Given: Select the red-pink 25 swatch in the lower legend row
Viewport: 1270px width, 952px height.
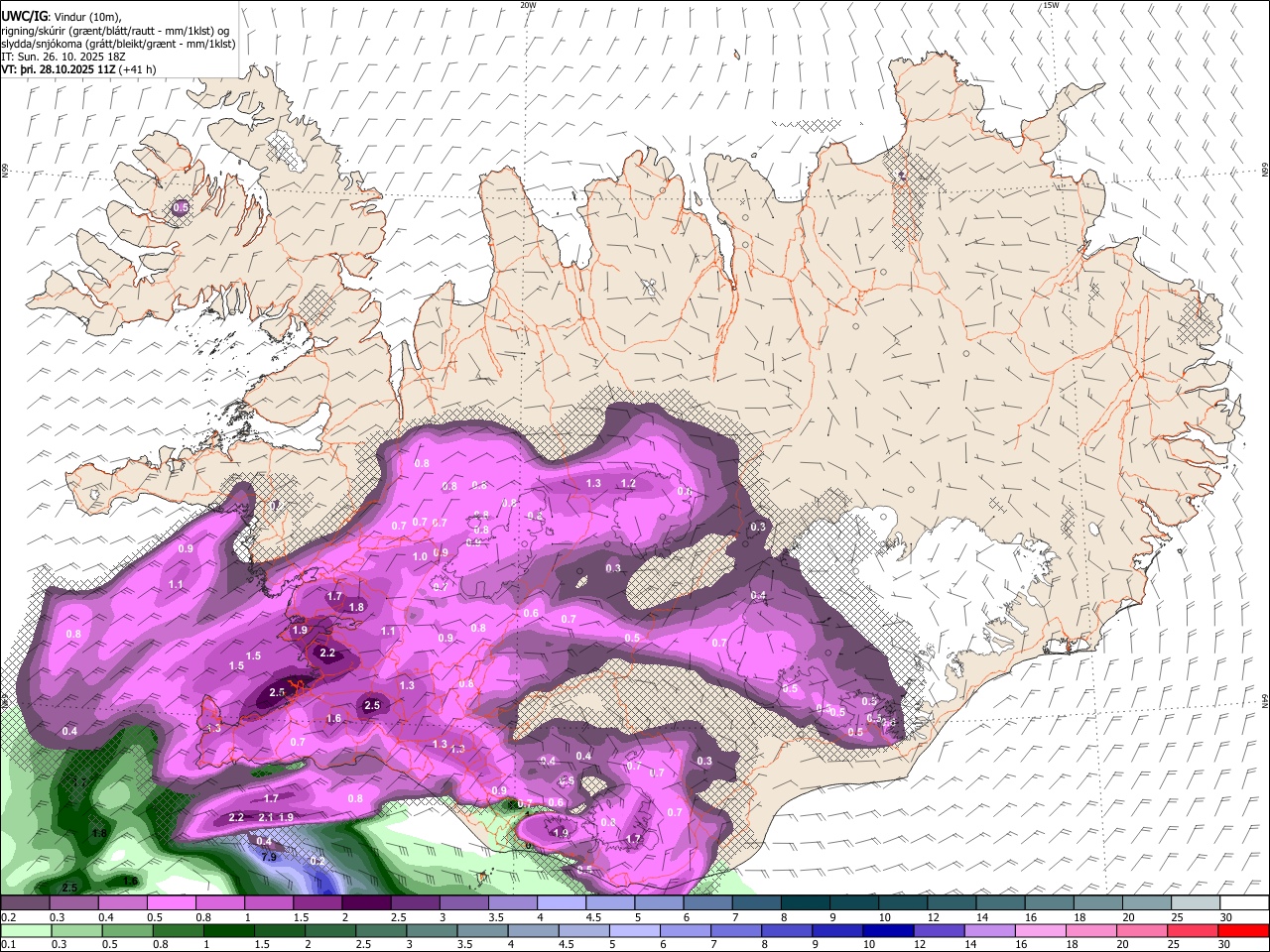Looking at the screenshot, I should 1196,930.
